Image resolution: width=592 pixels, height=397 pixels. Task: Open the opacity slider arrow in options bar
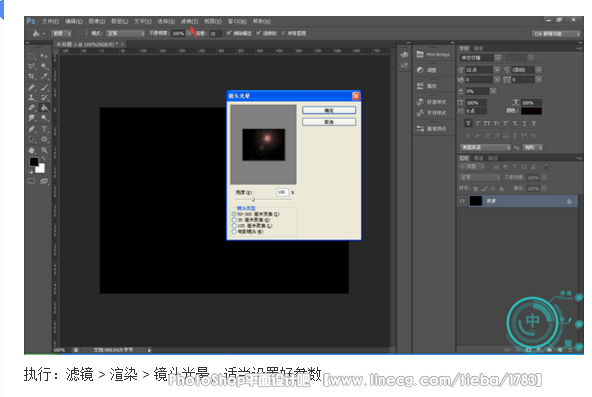189,33
